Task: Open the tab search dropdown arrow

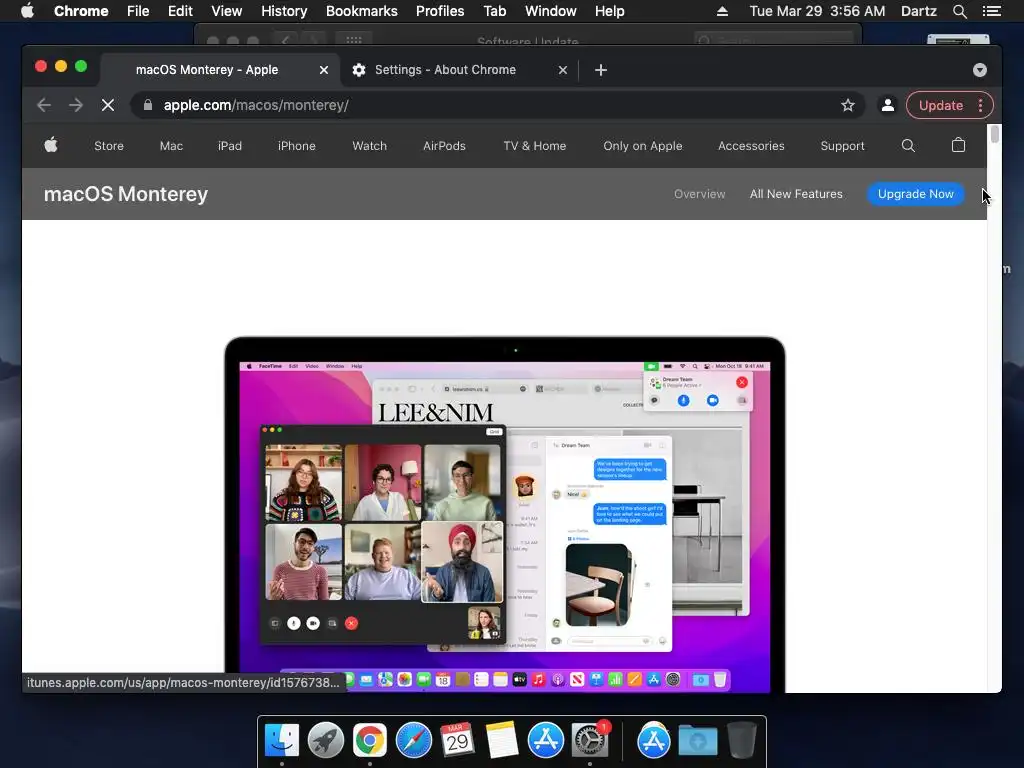Action: 979,70
